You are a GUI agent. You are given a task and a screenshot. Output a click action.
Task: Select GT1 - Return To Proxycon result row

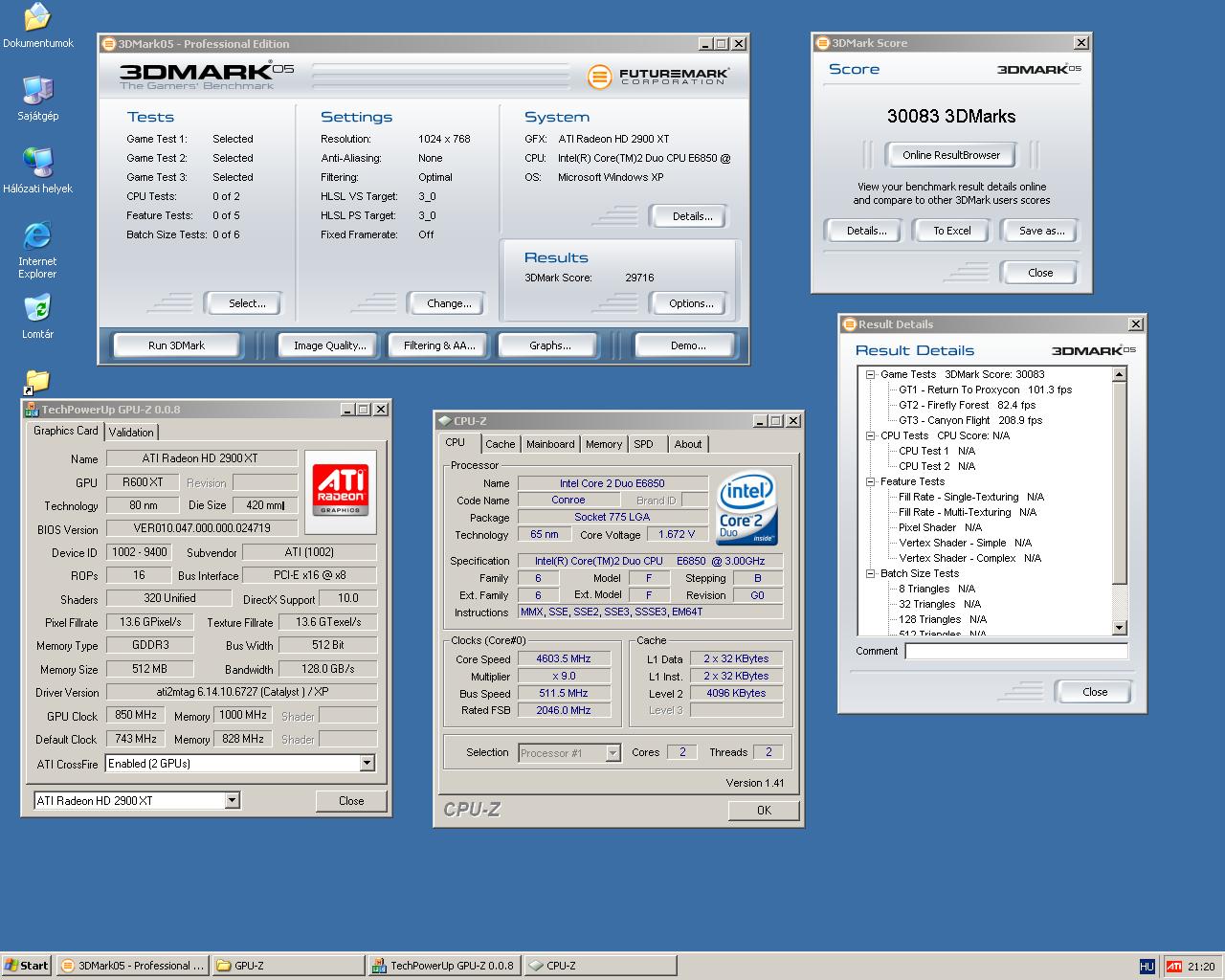tap(985, 390)
